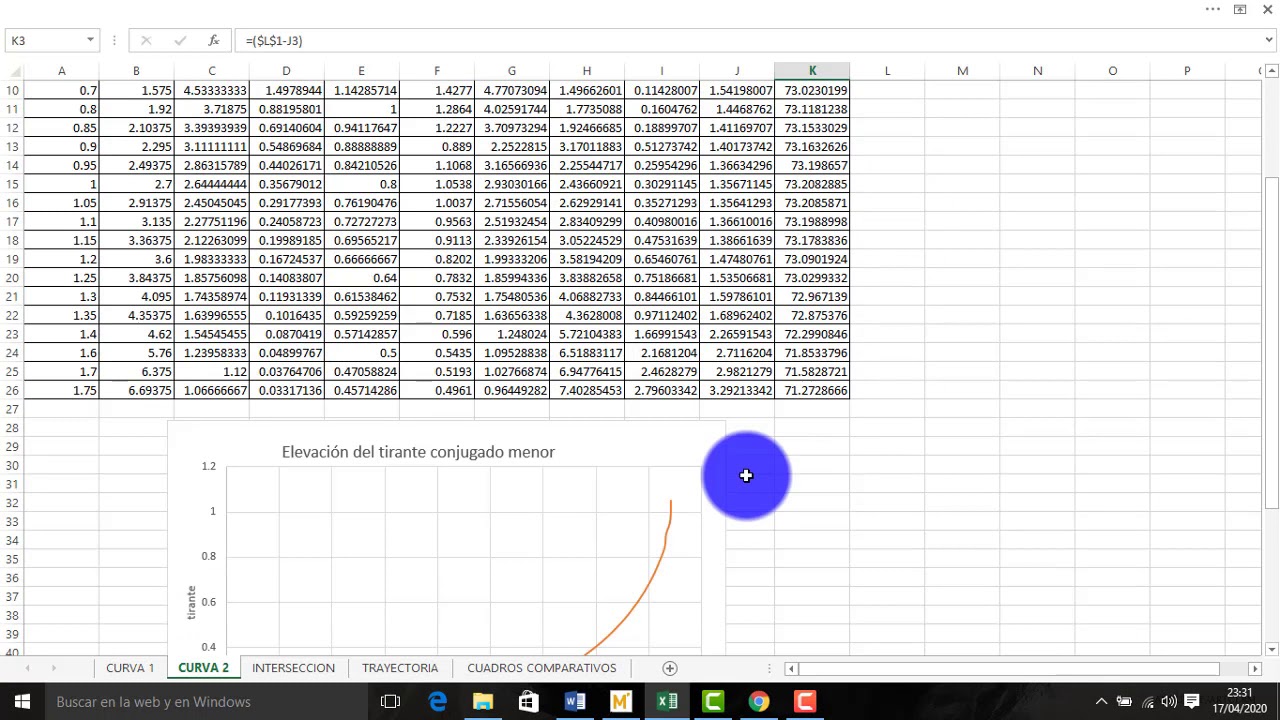The height and width of the screenshot is (720, 1280).
Task: Click the horizontal scrollbar thumb
Action: (1009, 668)
